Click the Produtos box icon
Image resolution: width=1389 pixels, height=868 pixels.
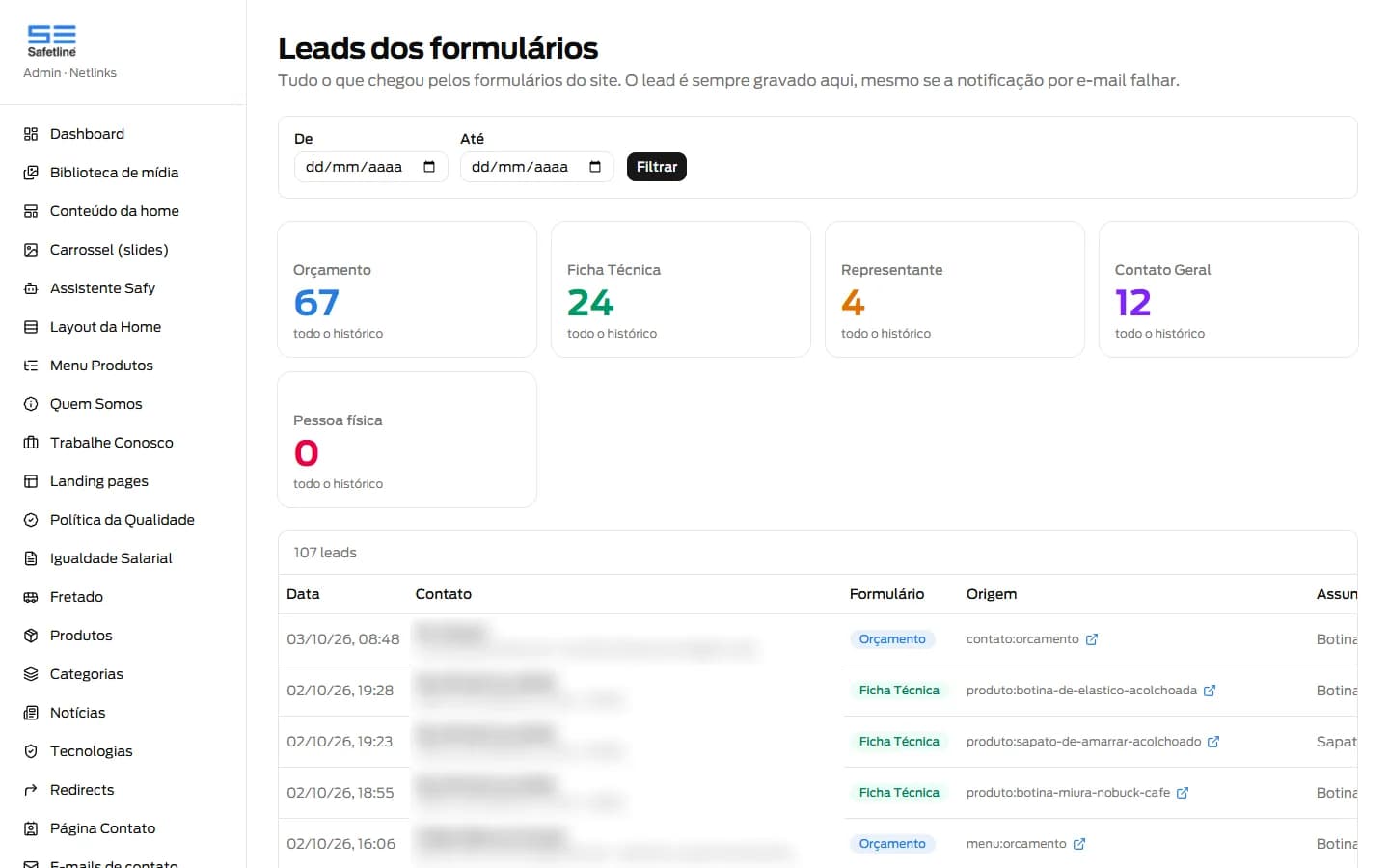(x=31, y=636)
